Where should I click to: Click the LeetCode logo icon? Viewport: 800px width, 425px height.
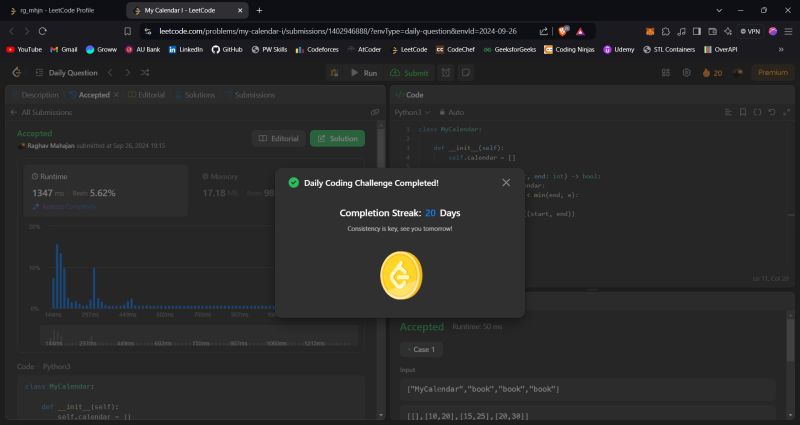17,73
